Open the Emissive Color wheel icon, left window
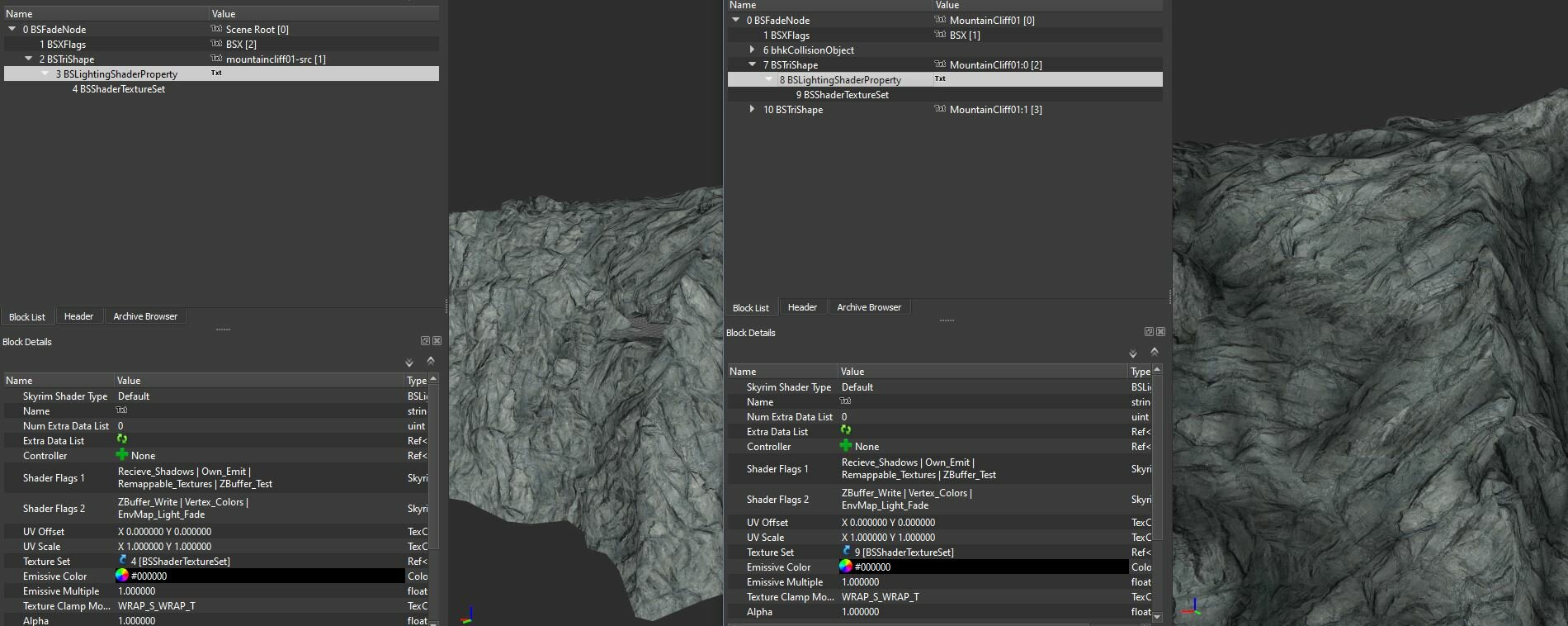 [x=122, y=576]
